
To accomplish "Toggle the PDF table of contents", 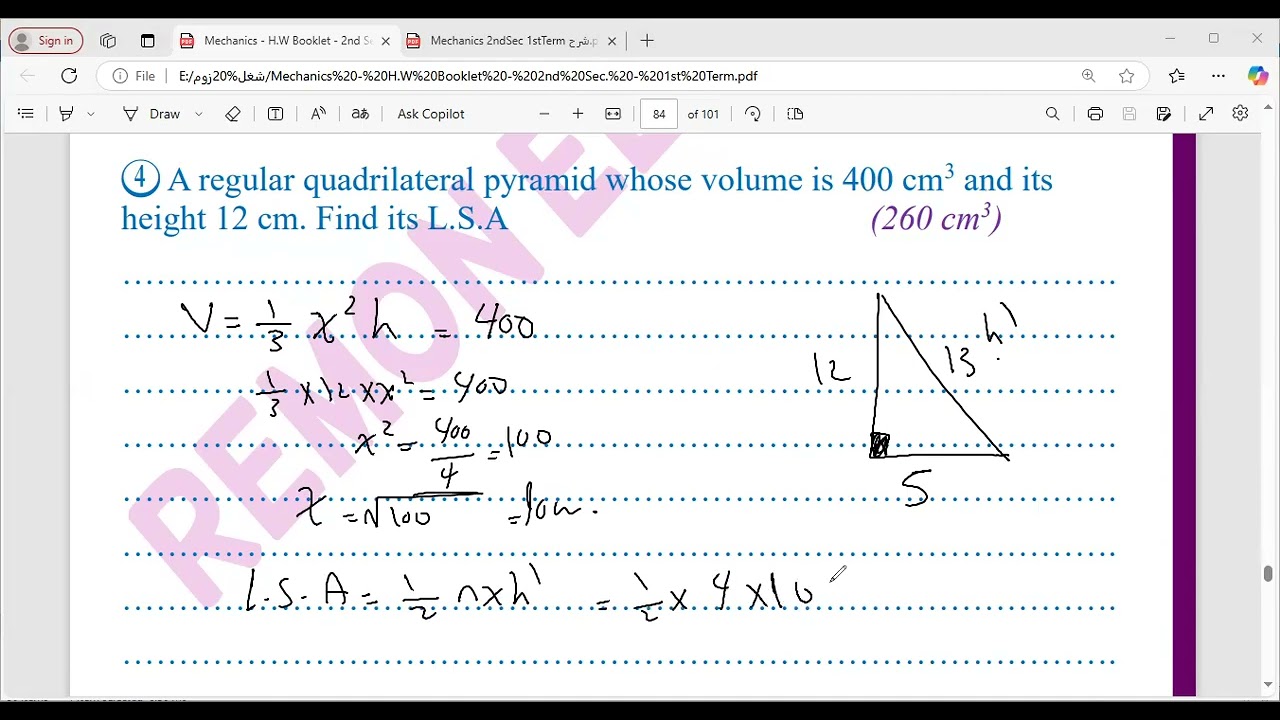I will click(26, 114).
